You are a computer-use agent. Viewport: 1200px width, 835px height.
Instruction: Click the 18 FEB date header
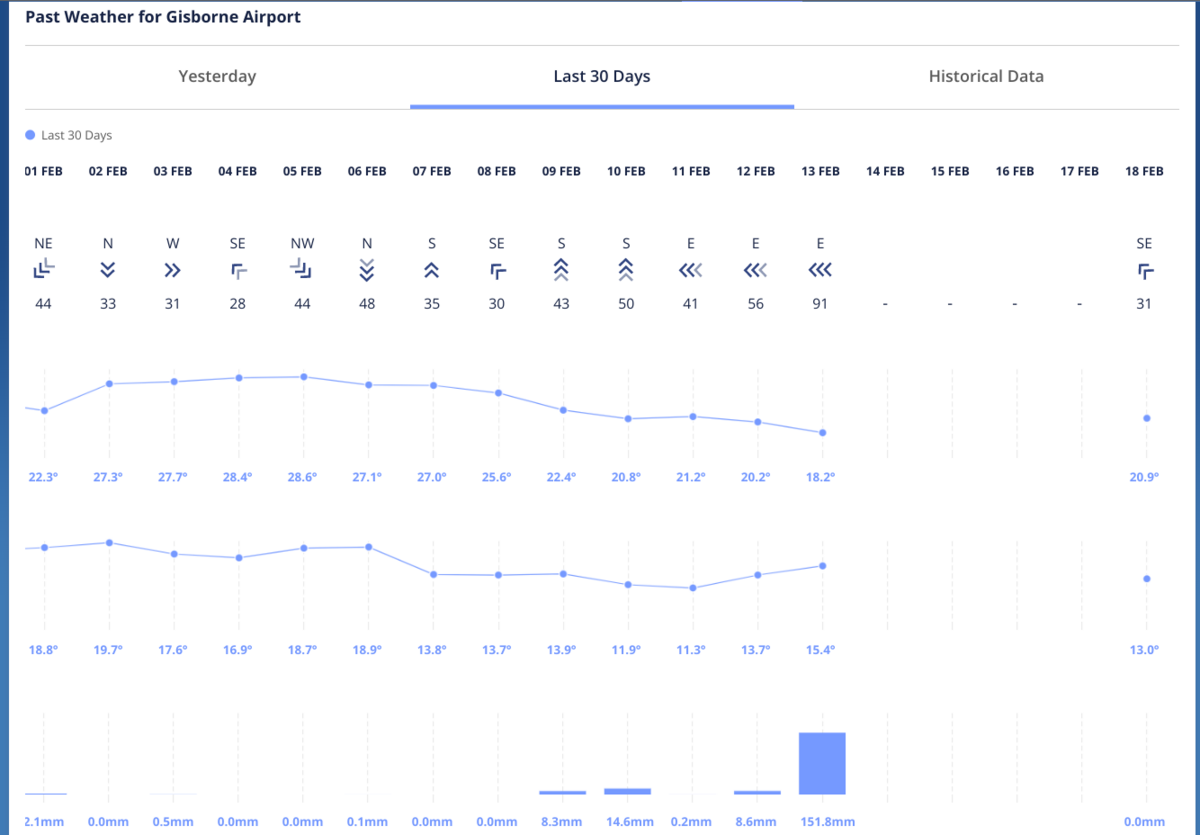pyautogui.click(x=1144, y=172)
